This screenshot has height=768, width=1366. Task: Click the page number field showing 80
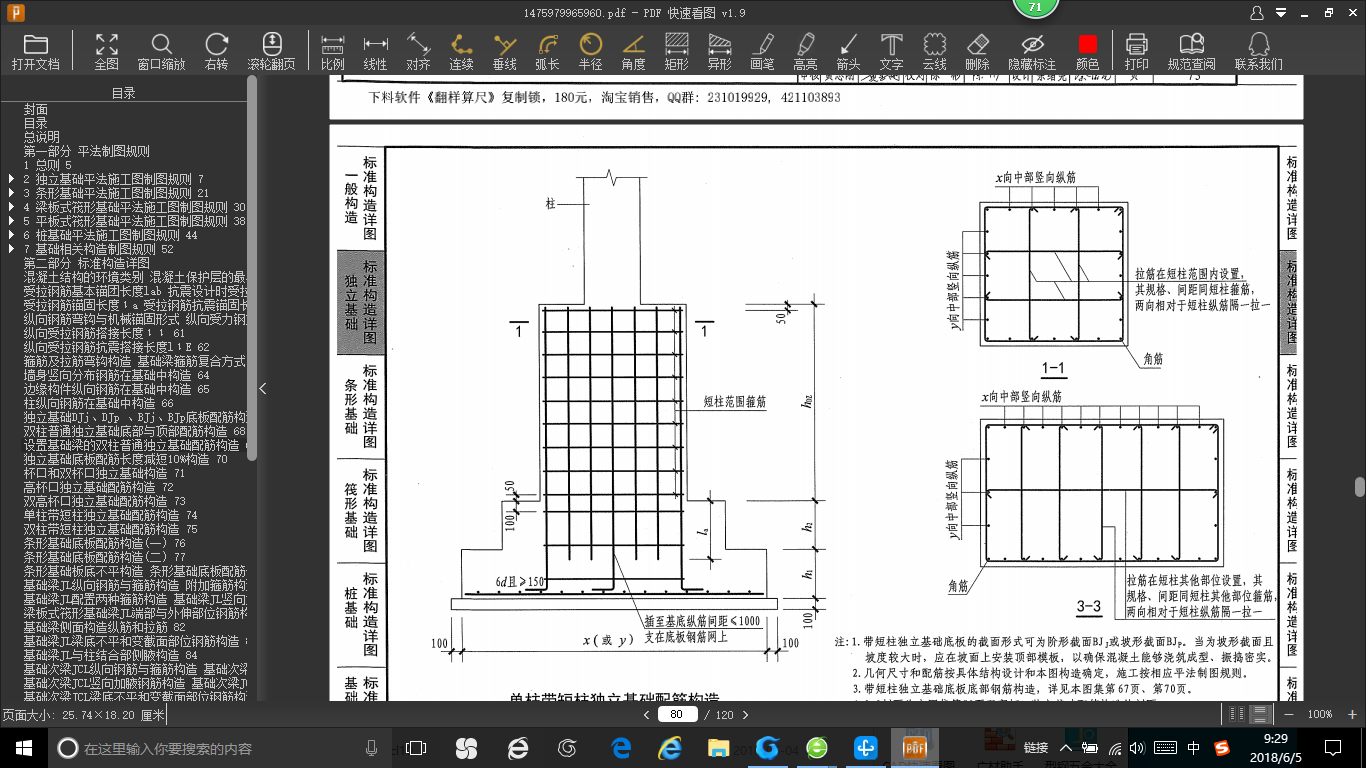tap(679, 714)
